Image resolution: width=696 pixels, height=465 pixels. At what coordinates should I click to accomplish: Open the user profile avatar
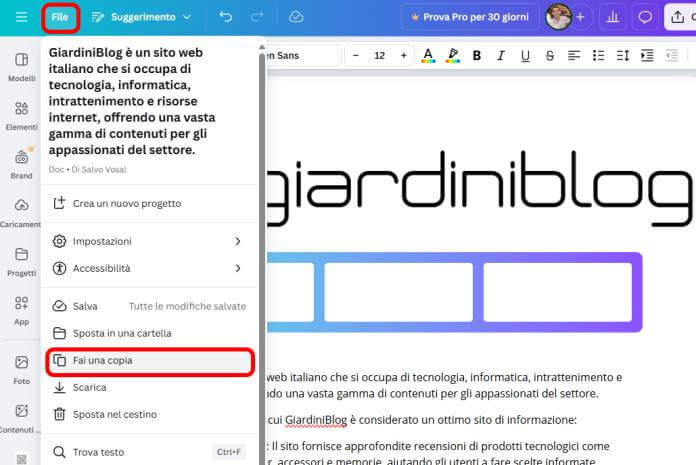coord(558,17)
